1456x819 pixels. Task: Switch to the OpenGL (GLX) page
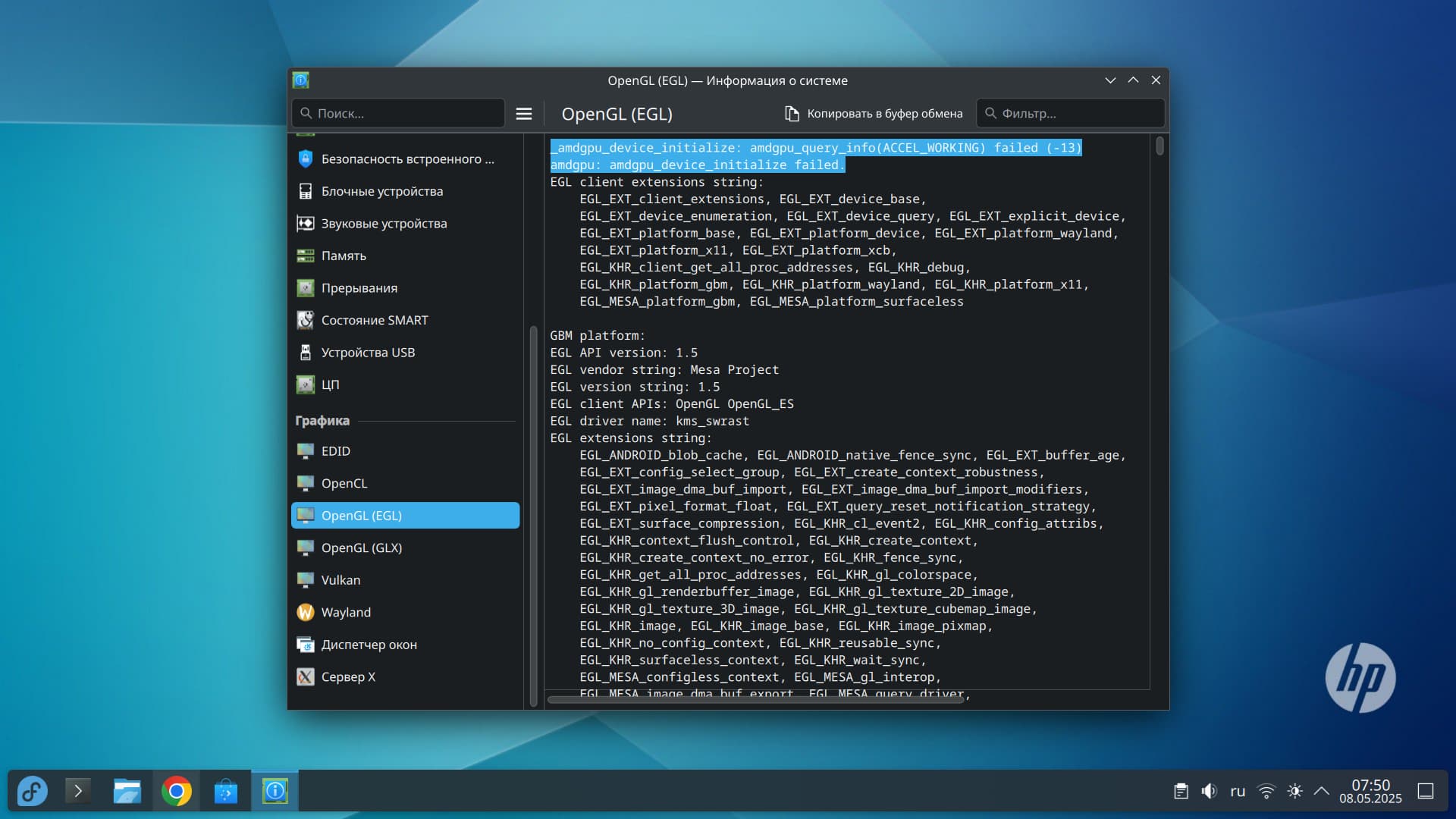405,548
